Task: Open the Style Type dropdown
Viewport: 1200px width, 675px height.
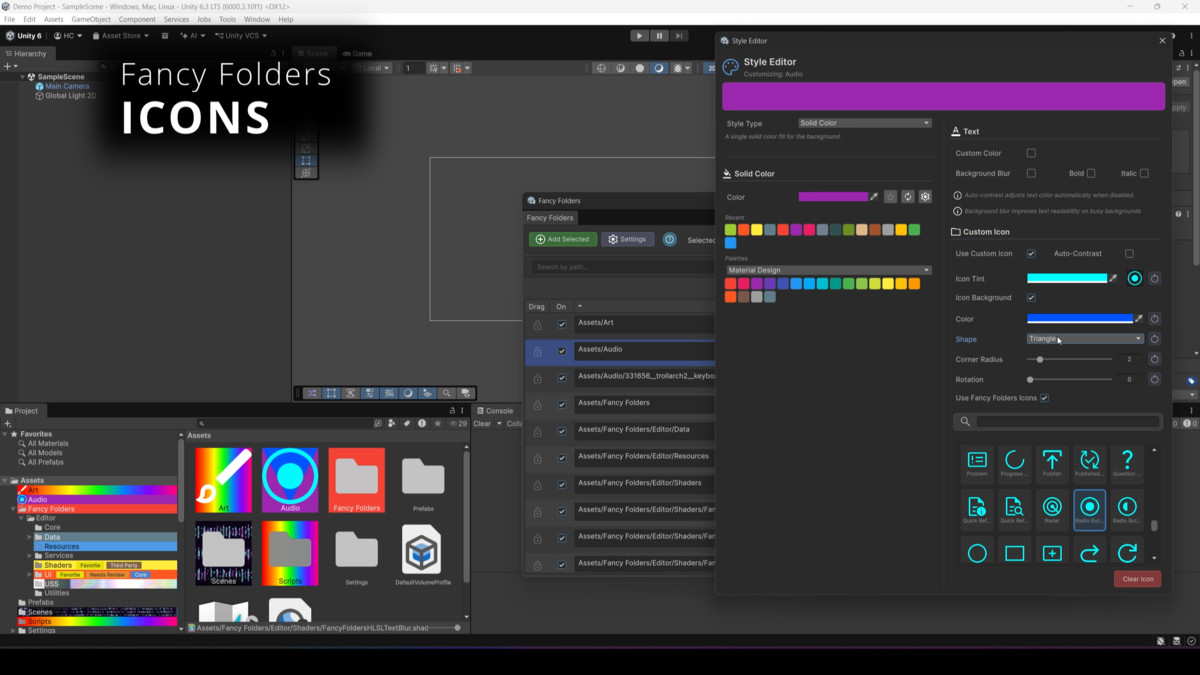Action: [x=864, y=123]
